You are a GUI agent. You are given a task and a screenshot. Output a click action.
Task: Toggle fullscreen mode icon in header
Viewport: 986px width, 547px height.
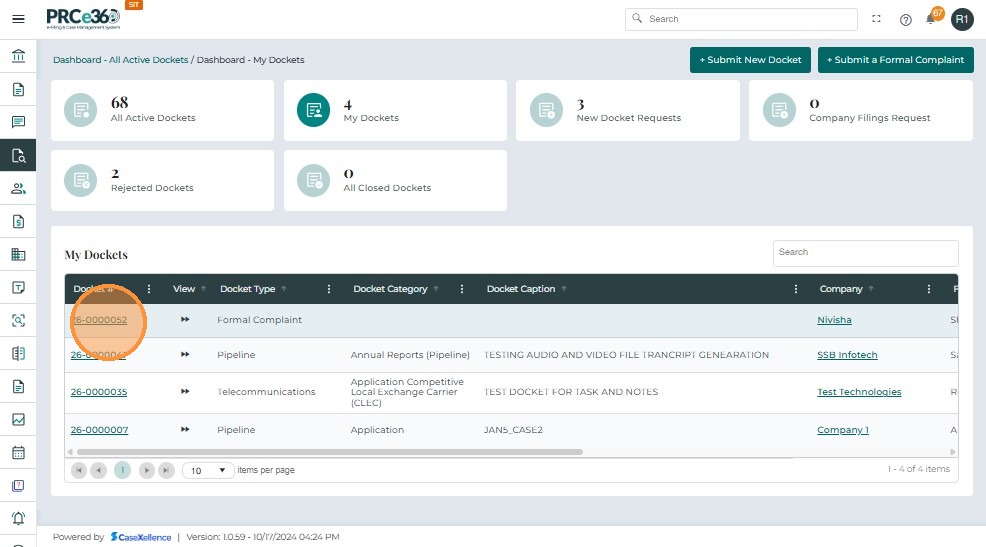(877, 19)
